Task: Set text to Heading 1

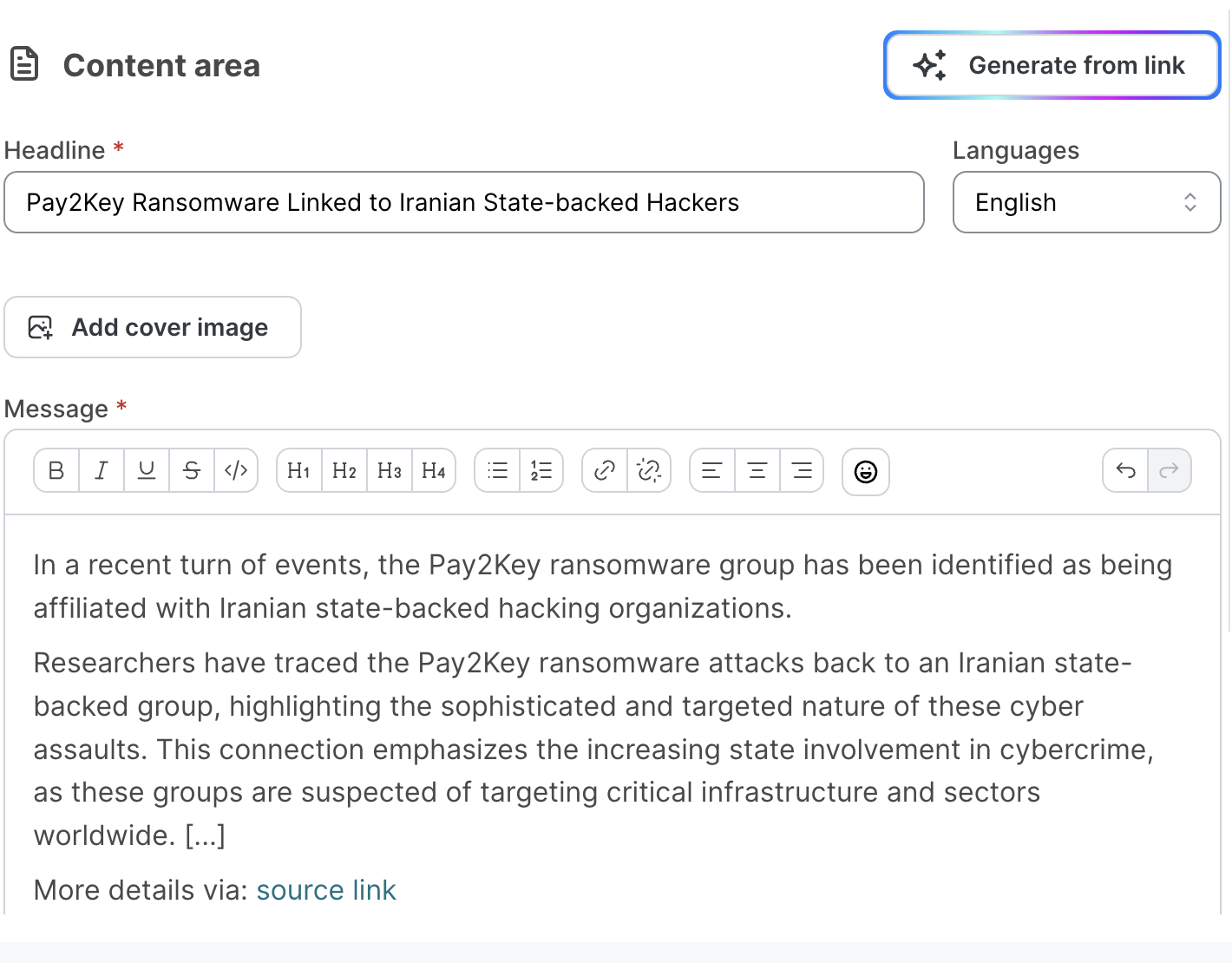Action: coord(299,470)
